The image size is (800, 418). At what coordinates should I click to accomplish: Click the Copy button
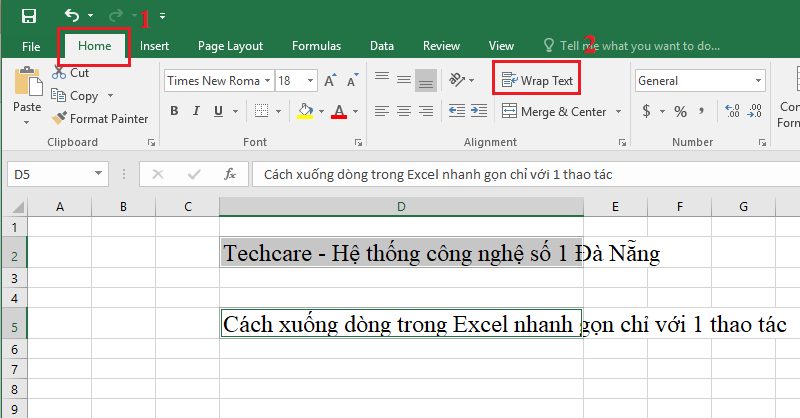pos(75,96)
